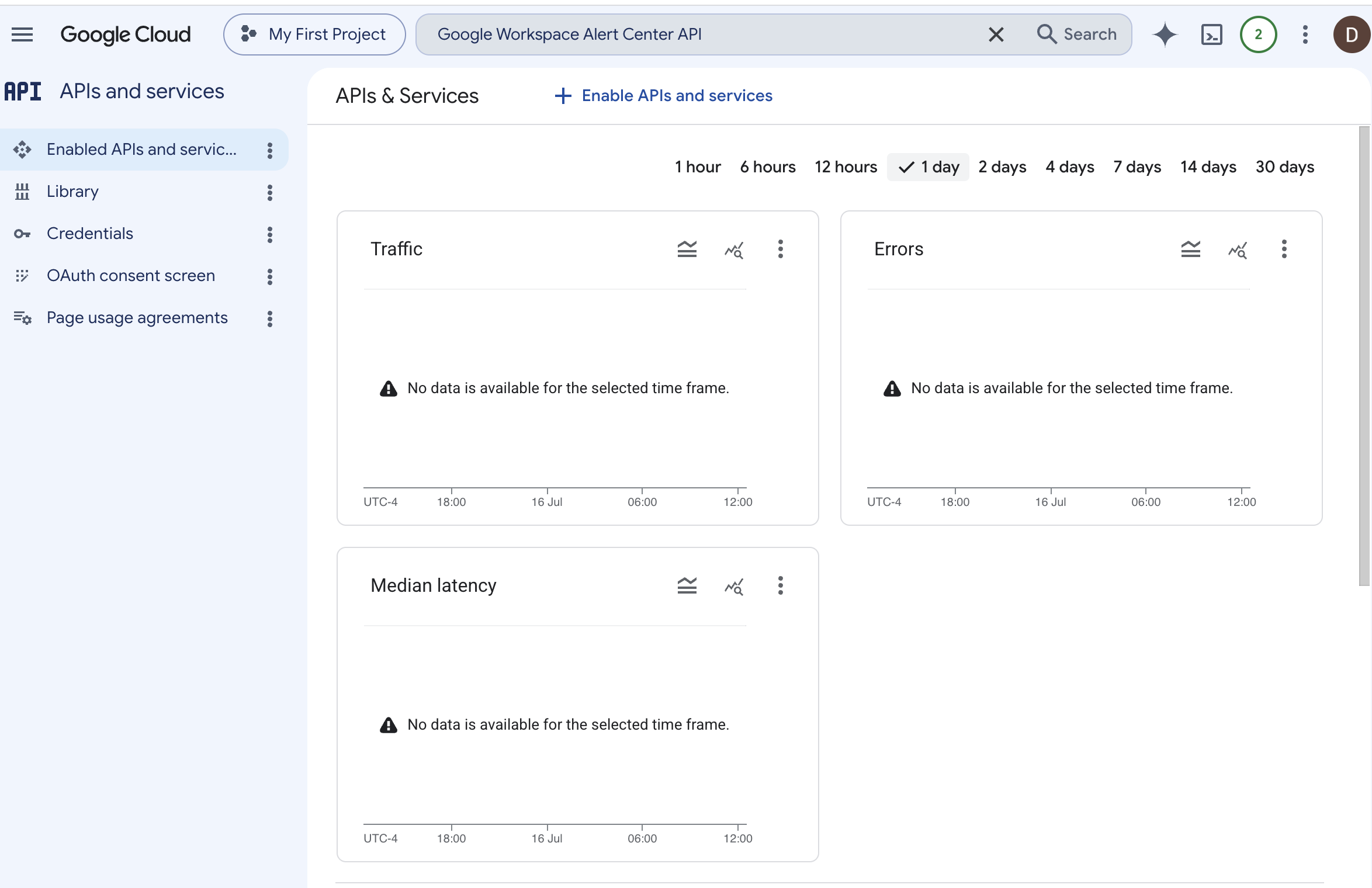
Task: Activate Cloud Shell terminal icon
Action: click(x=1212, y=34)
